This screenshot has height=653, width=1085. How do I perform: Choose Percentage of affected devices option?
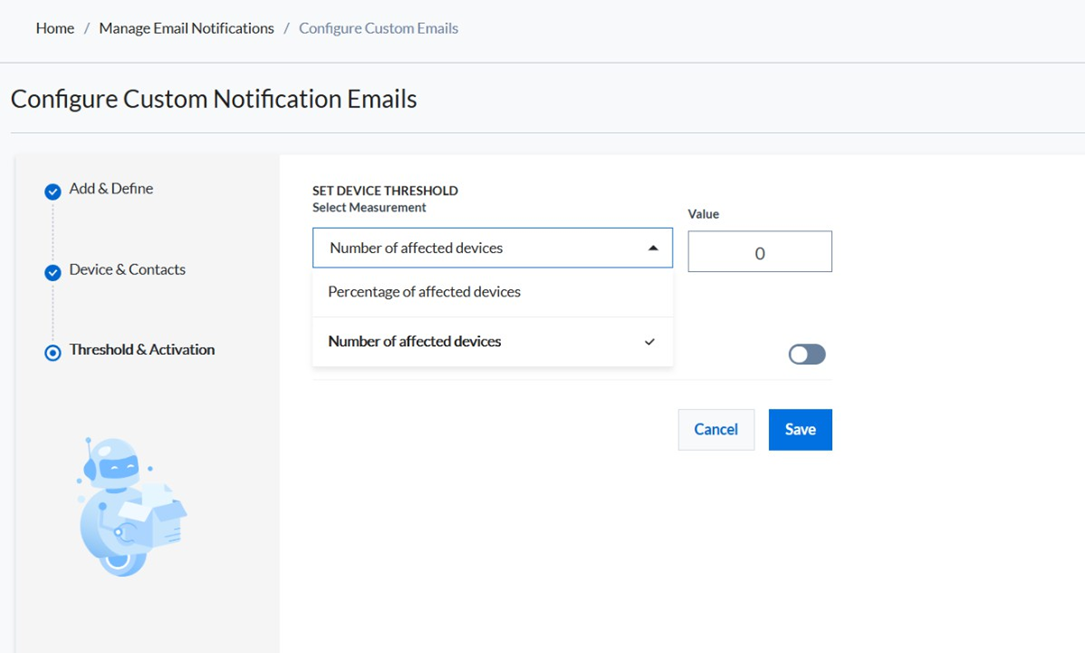coord(424,292)
